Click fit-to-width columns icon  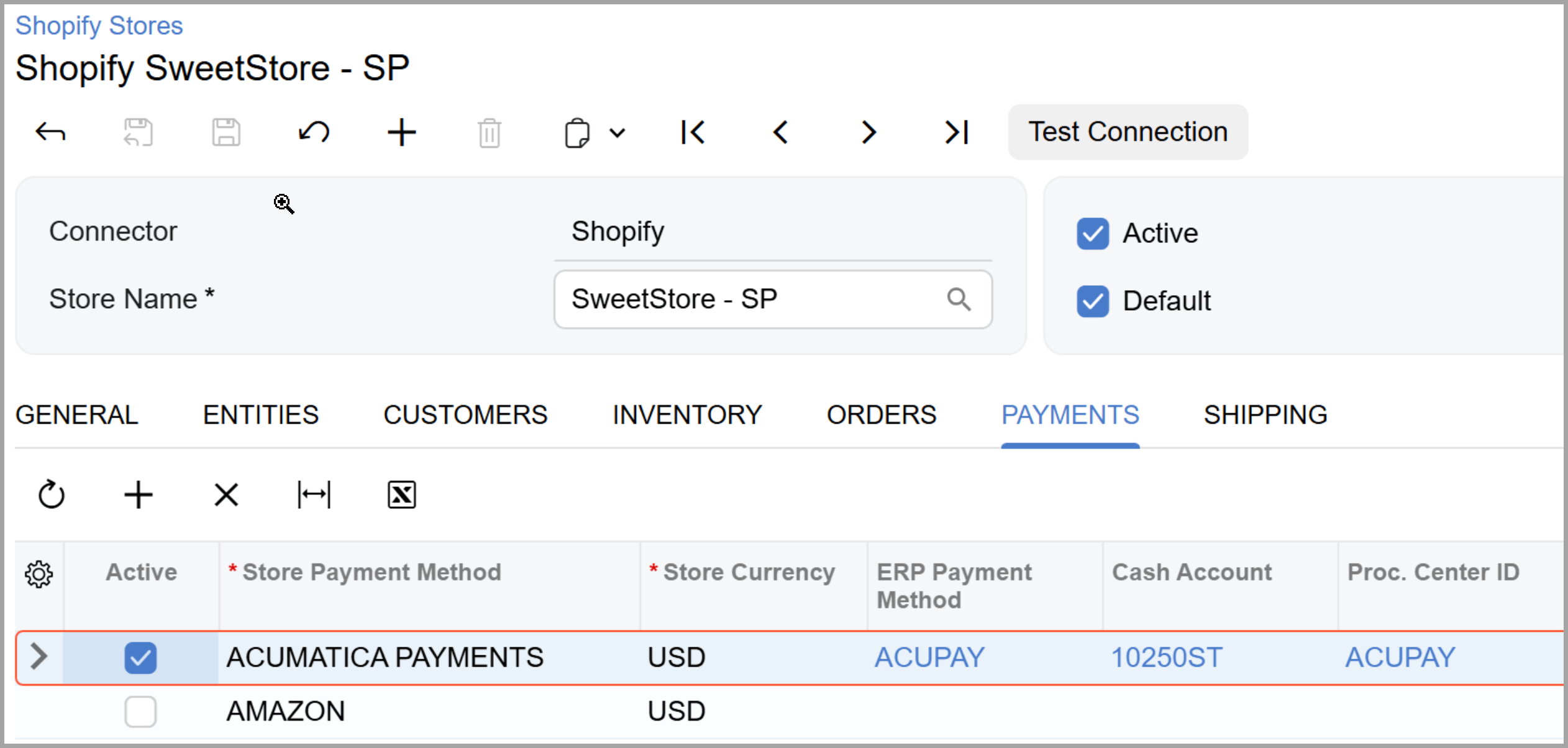pos(314,495)
